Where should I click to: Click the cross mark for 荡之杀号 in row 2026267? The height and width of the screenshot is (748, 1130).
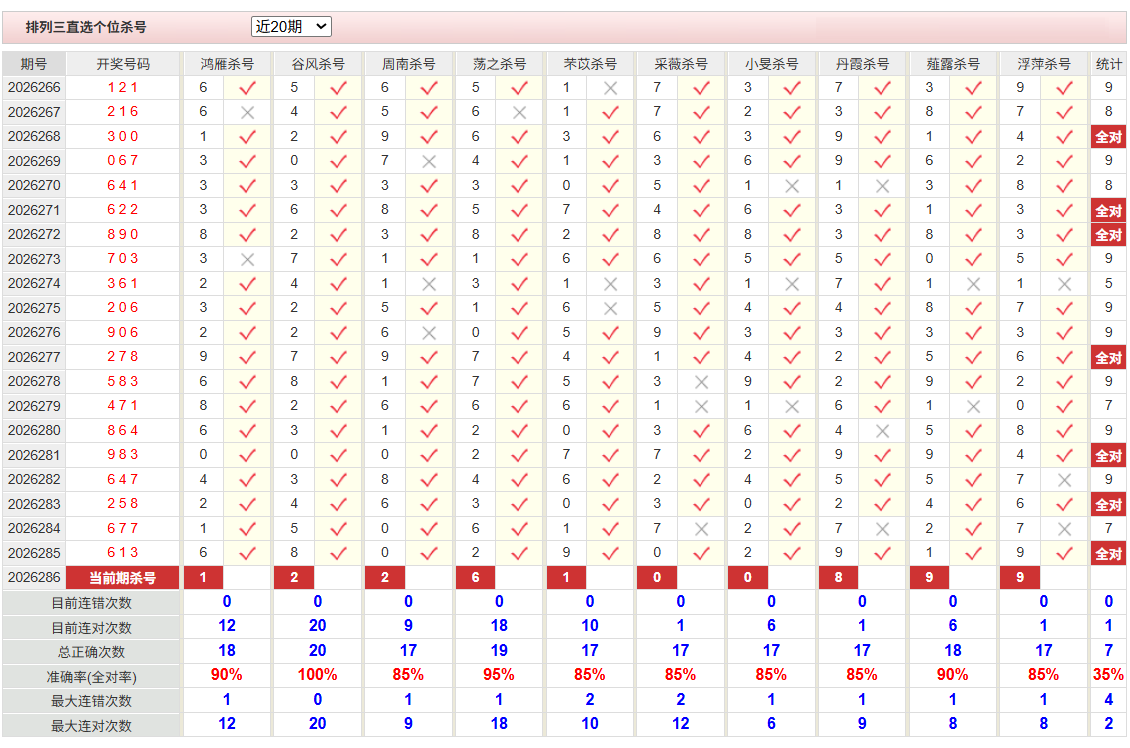pos(520,112)
